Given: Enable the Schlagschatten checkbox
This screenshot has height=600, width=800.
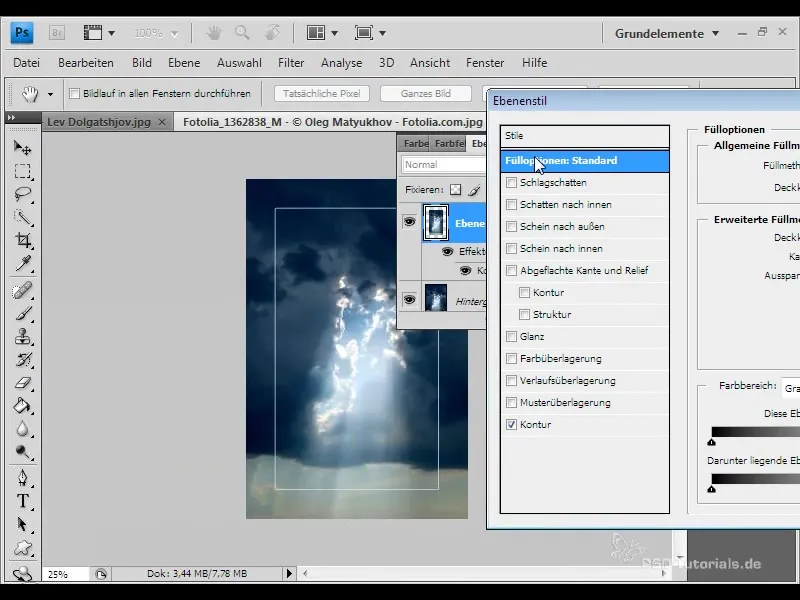Looking at the screenshot, I should (511, 183).
